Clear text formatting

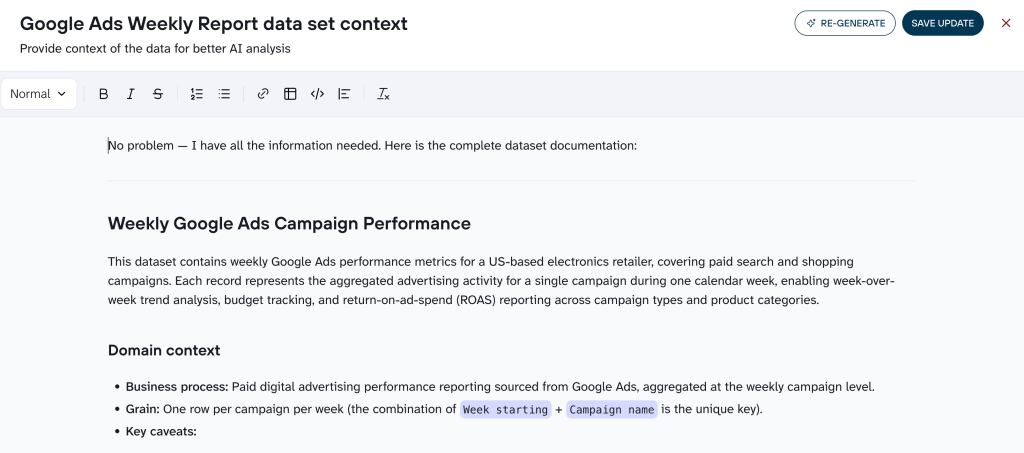pos(383,94)
